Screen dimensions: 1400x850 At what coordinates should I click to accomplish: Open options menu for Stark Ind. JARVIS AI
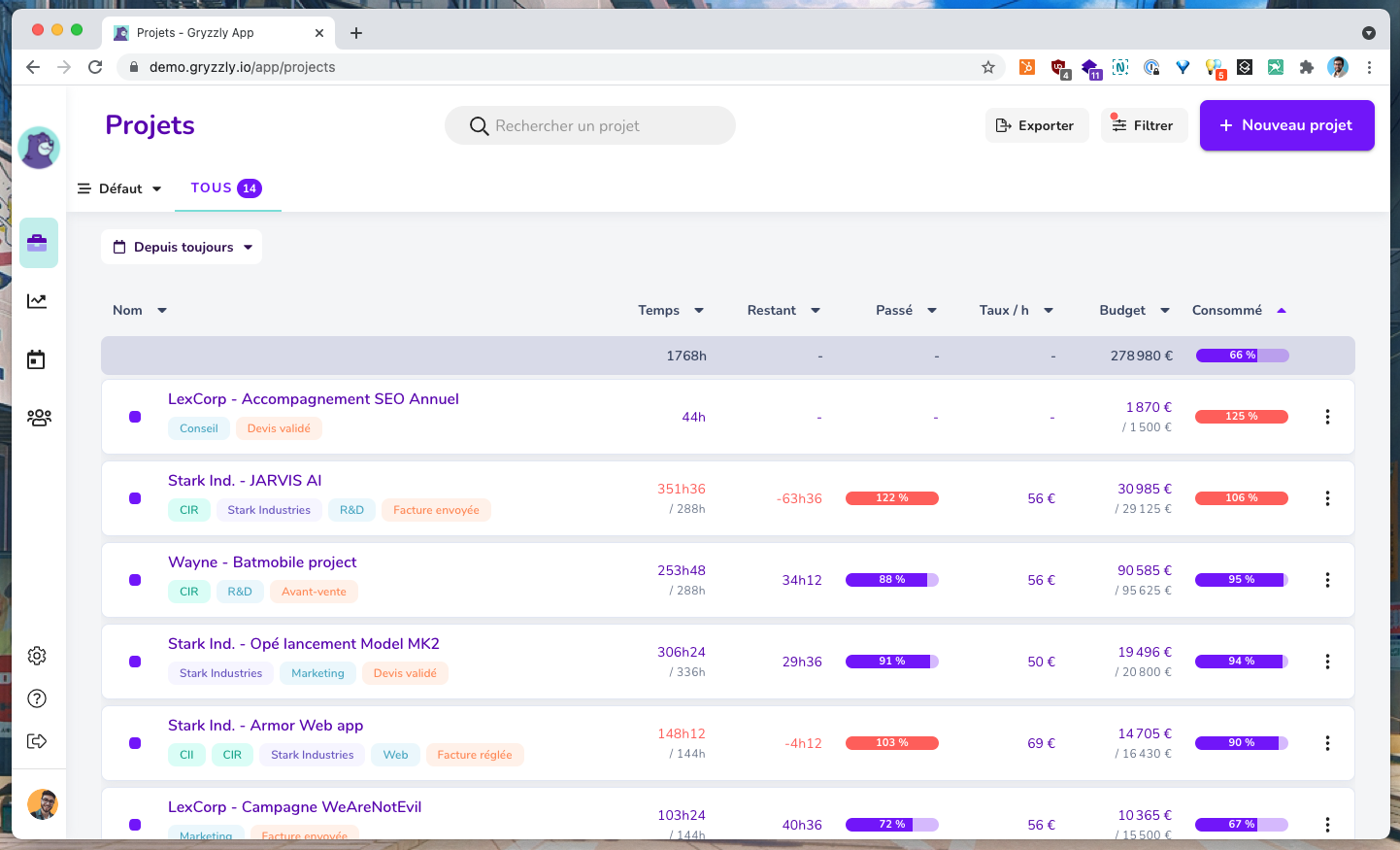(1327, 498)
